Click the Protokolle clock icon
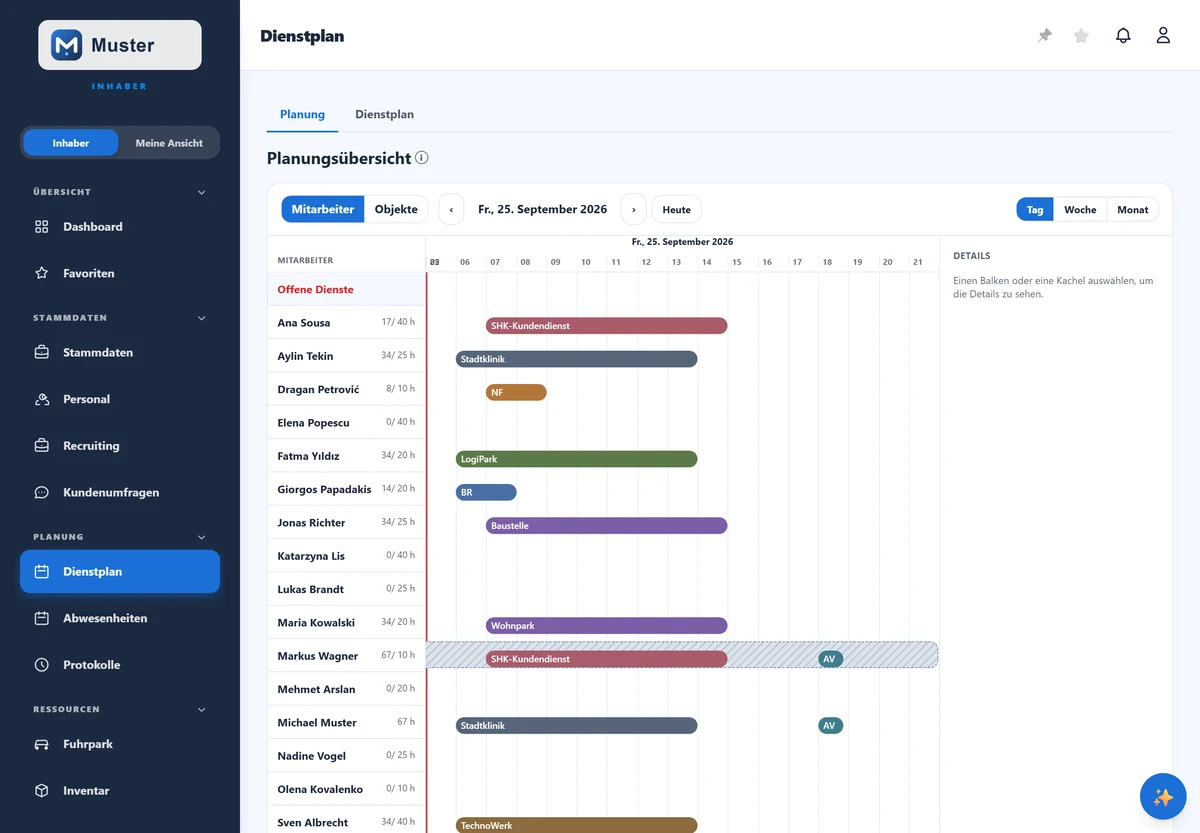Image resolution: width=1200 pixels, height=833 pixels. (42, 665)
